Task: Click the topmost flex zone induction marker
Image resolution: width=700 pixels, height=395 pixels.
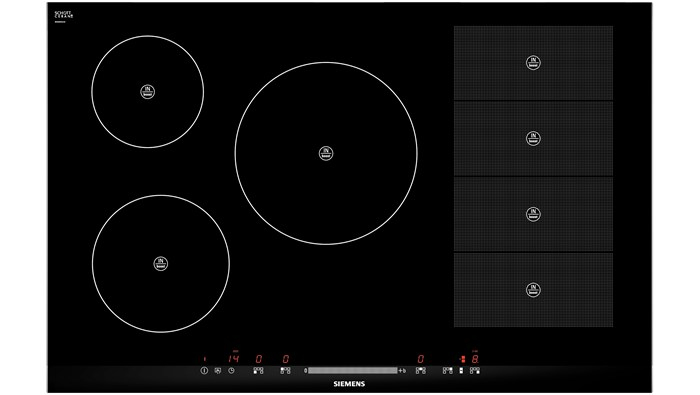Action: tap(533, 62)
